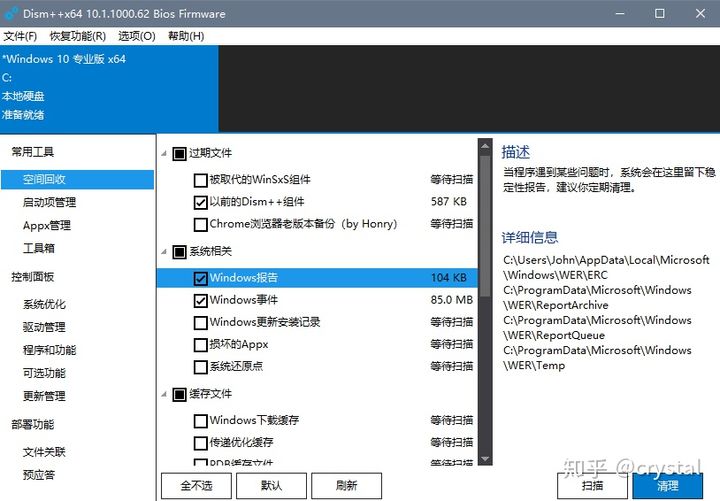
Task: Toggle the 系统相关 group checkbox
Action: coord(179,252)
